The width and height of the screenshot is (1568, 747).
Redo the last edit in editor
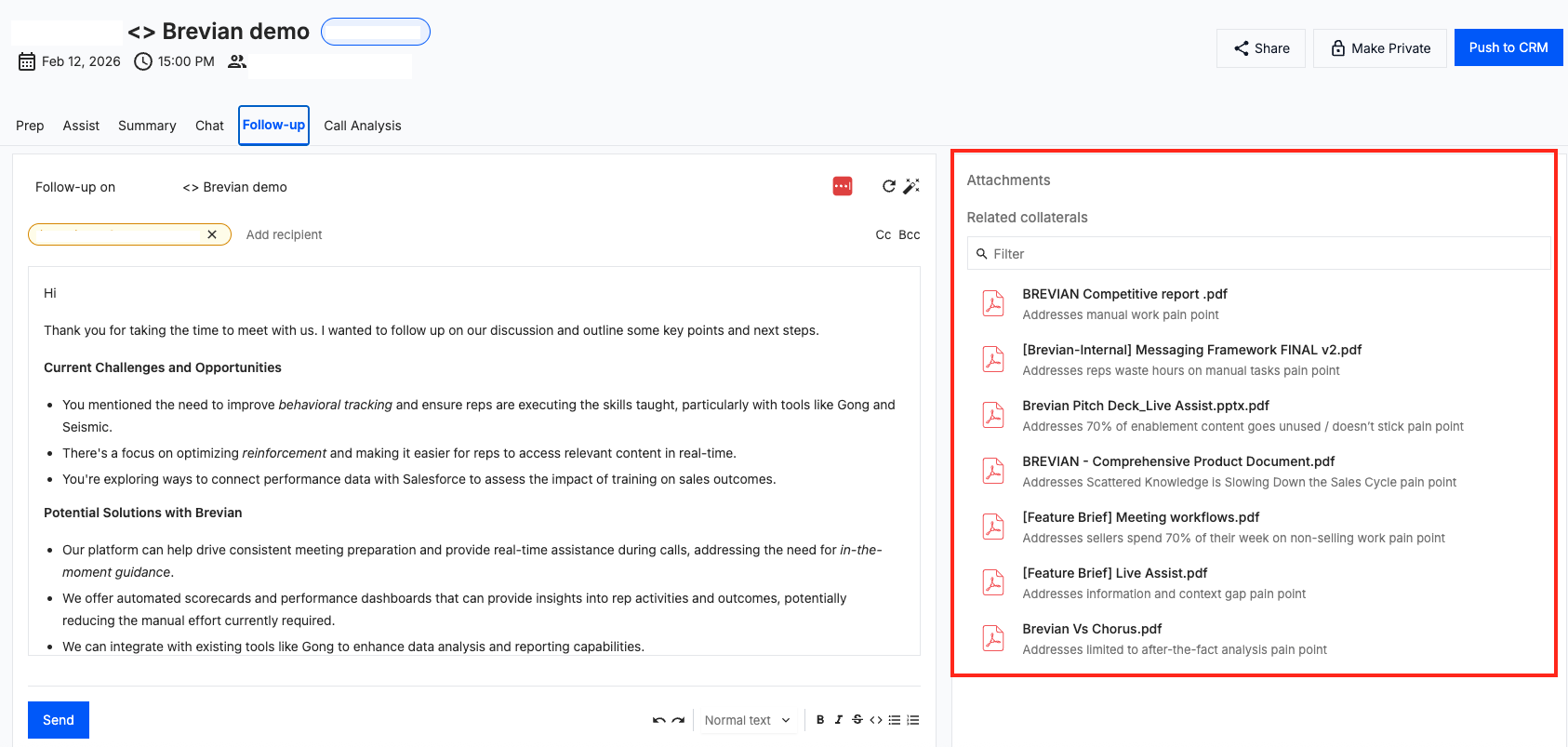[x=678, y=720]
